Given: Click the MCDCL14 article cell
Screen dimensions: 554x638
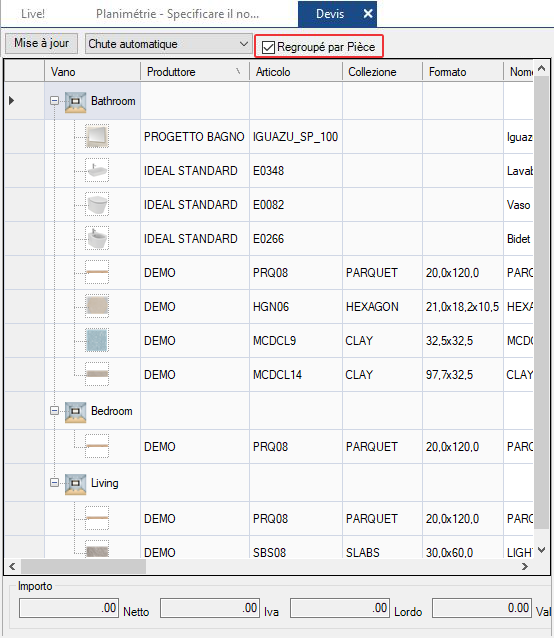Looking at the screenshot, I should (x=296, y=375).
